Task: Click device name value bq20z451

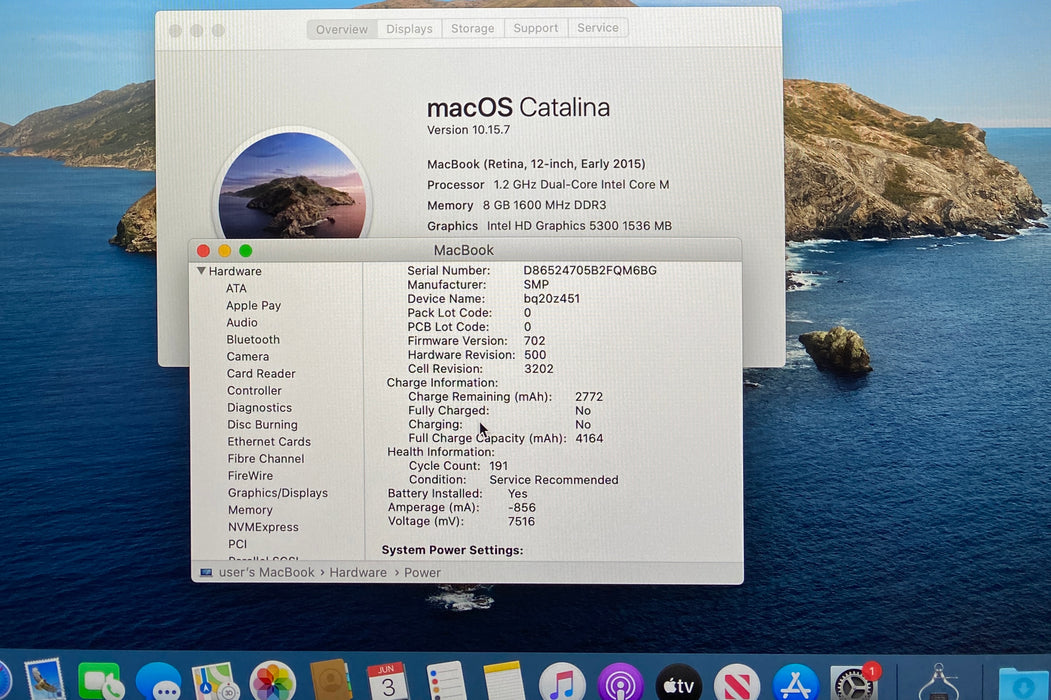Action: pos(552,299)
